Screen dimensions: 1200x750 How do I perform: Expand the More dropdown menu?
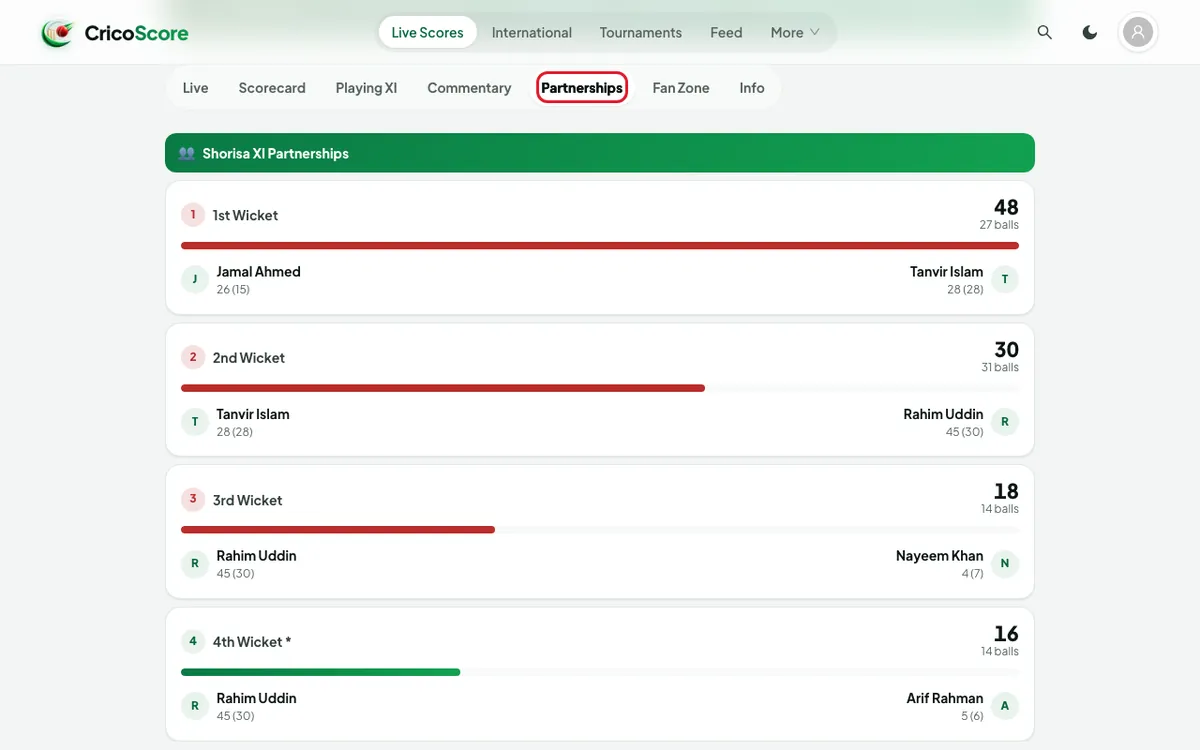click(x=795, y=32)
